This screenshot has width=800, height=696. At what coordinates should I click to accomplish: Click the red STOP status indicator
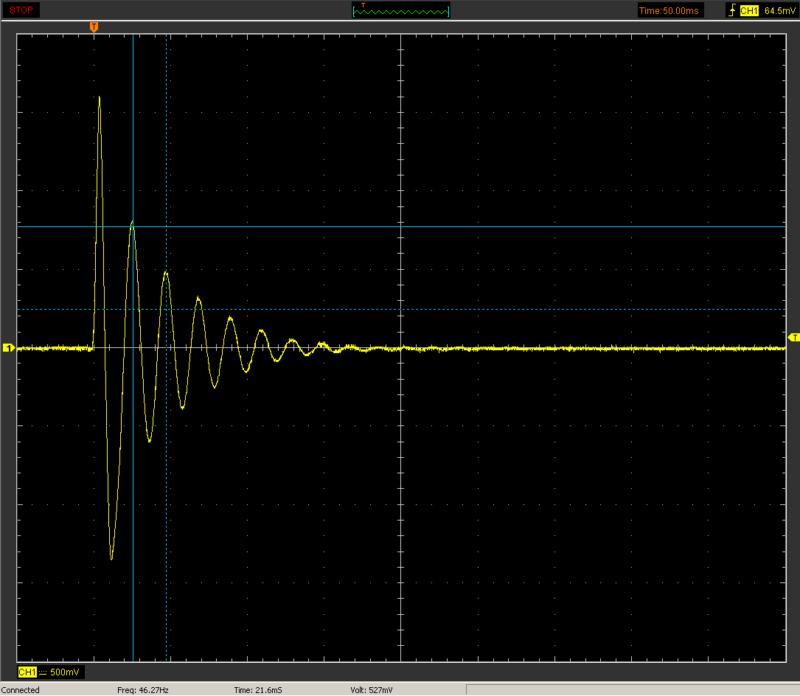click(21, 10)
